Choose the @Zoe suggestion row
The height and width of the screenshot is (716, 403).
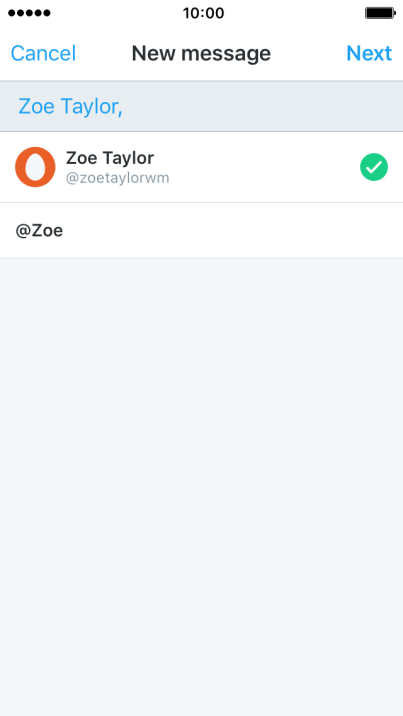[x=201, y=231]
